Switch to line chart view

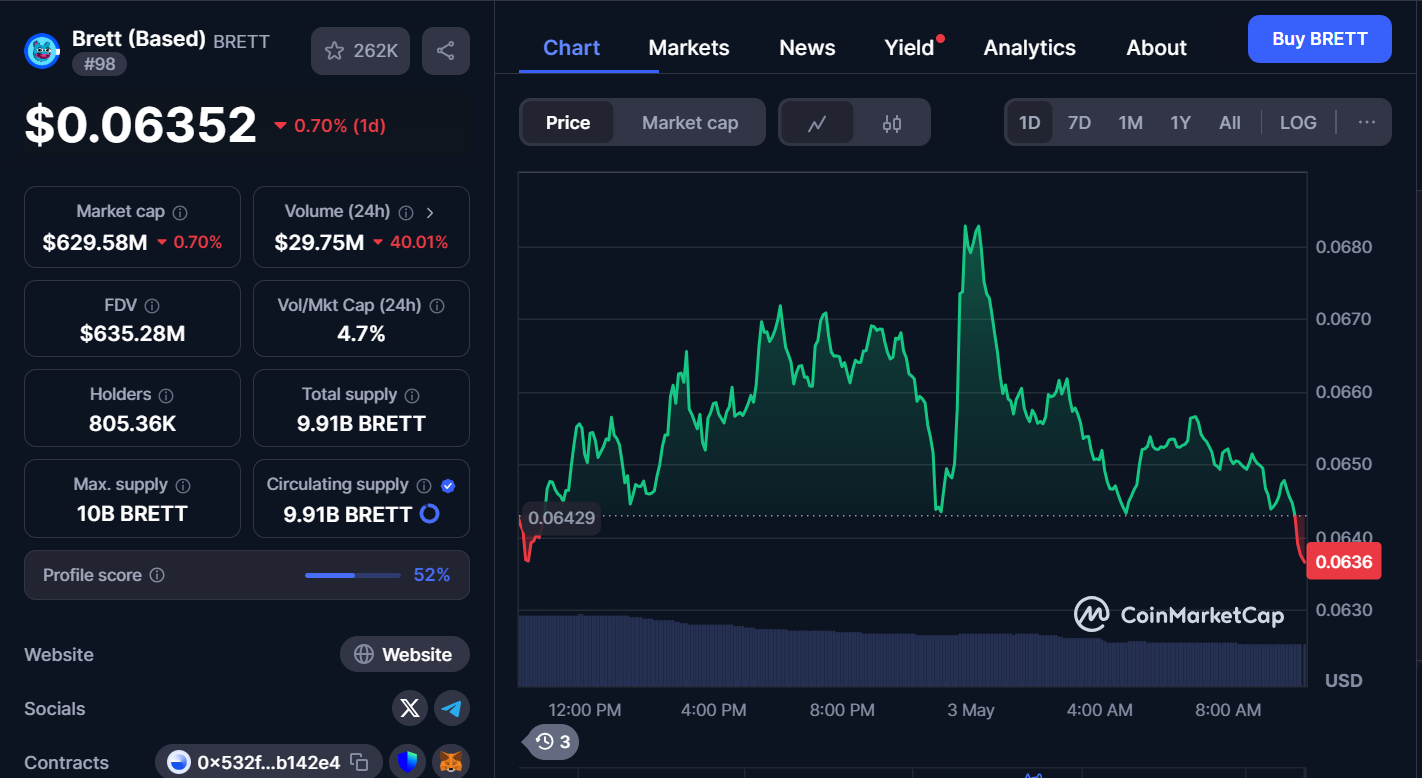(x=817, y=123)
